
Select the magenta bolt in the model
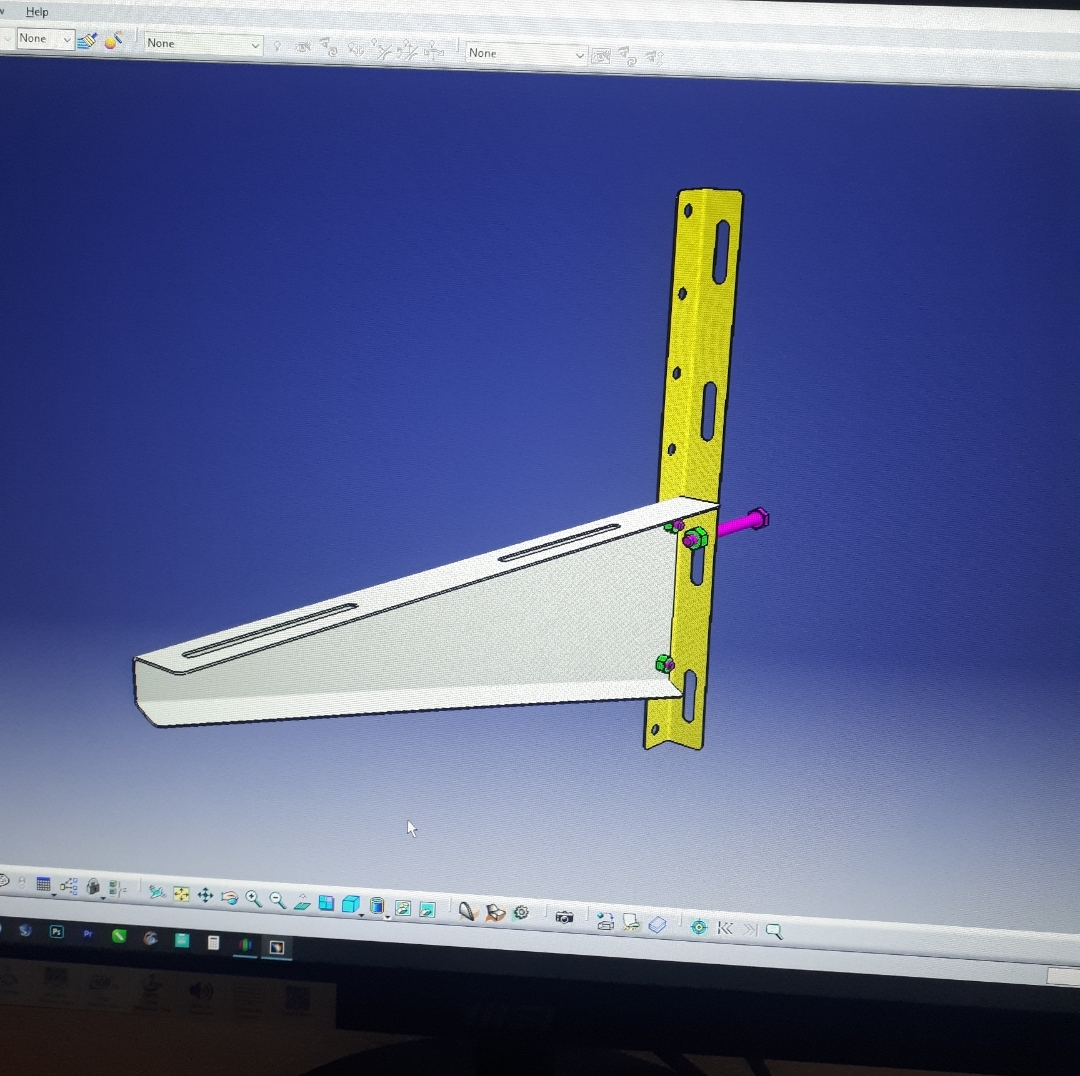pos(745,522)
